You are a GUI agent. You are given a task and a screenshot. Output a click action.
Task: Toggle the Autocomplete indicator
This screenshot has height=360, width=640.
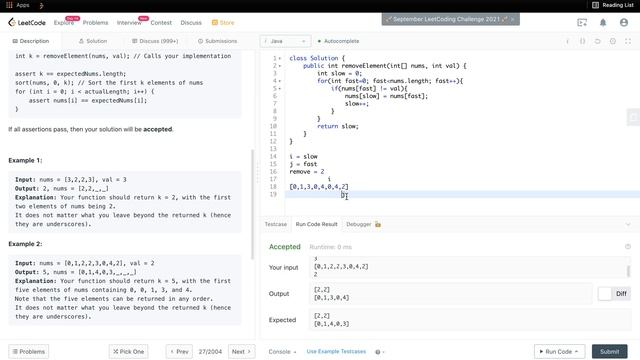point(338,41)
